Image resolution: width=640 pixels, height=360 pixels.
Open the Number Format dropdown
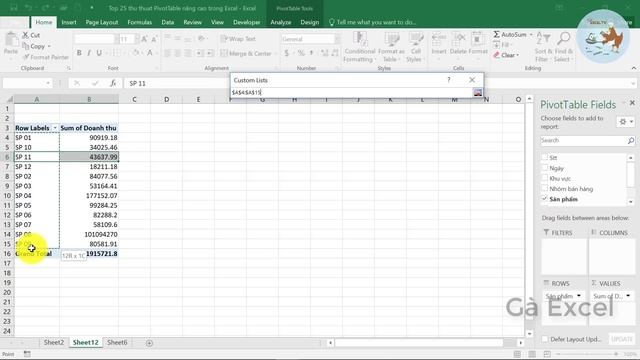coord(337,39)
